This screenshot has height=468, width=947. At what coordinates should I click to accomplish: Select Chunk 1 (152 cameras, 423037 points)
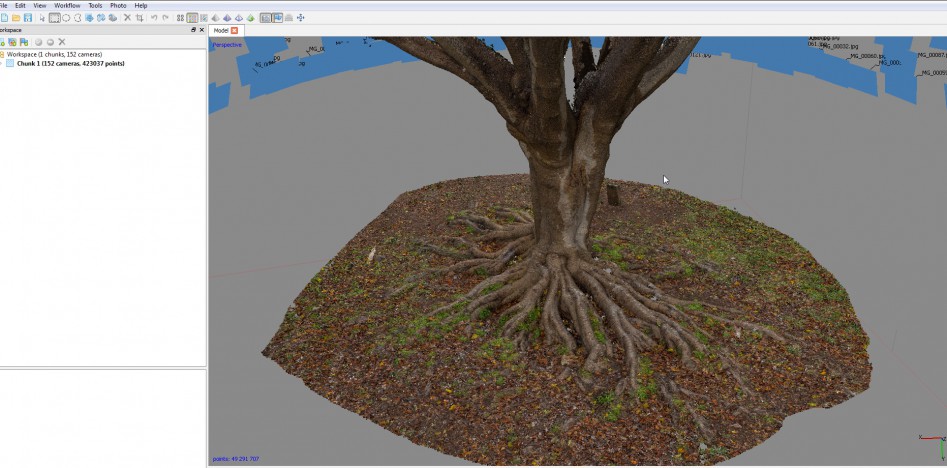(x=71, y=63)
